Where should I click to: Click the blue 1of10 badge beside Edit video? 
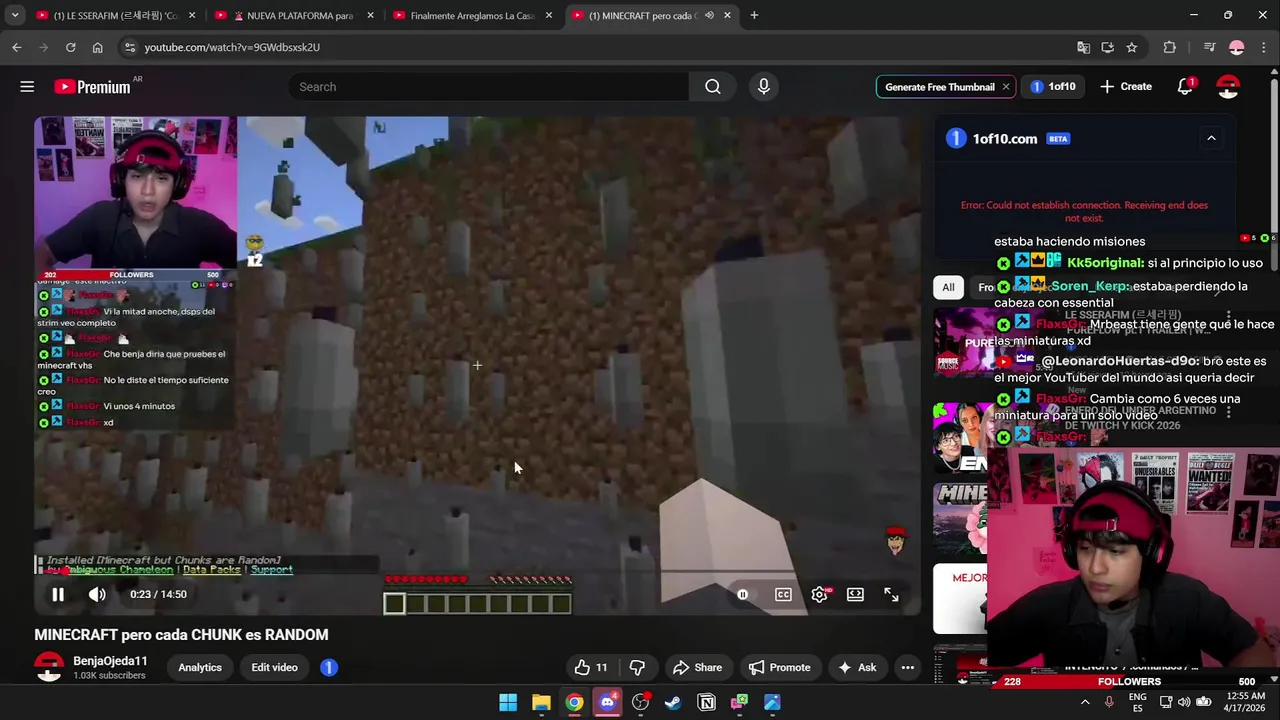329,667
